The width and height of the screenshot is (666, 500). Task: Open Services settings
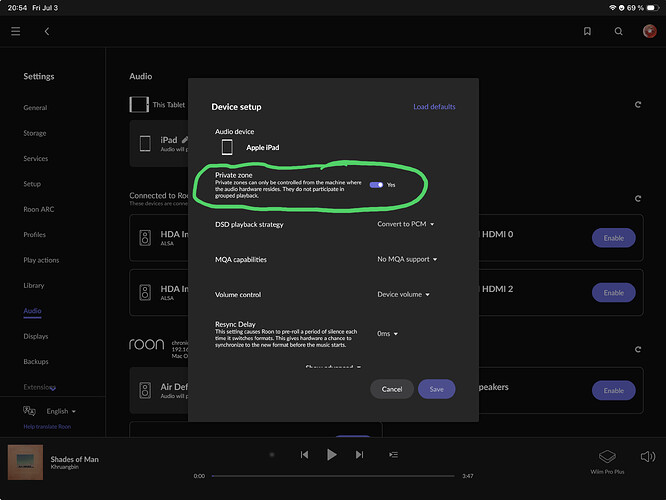coord(36,158)
